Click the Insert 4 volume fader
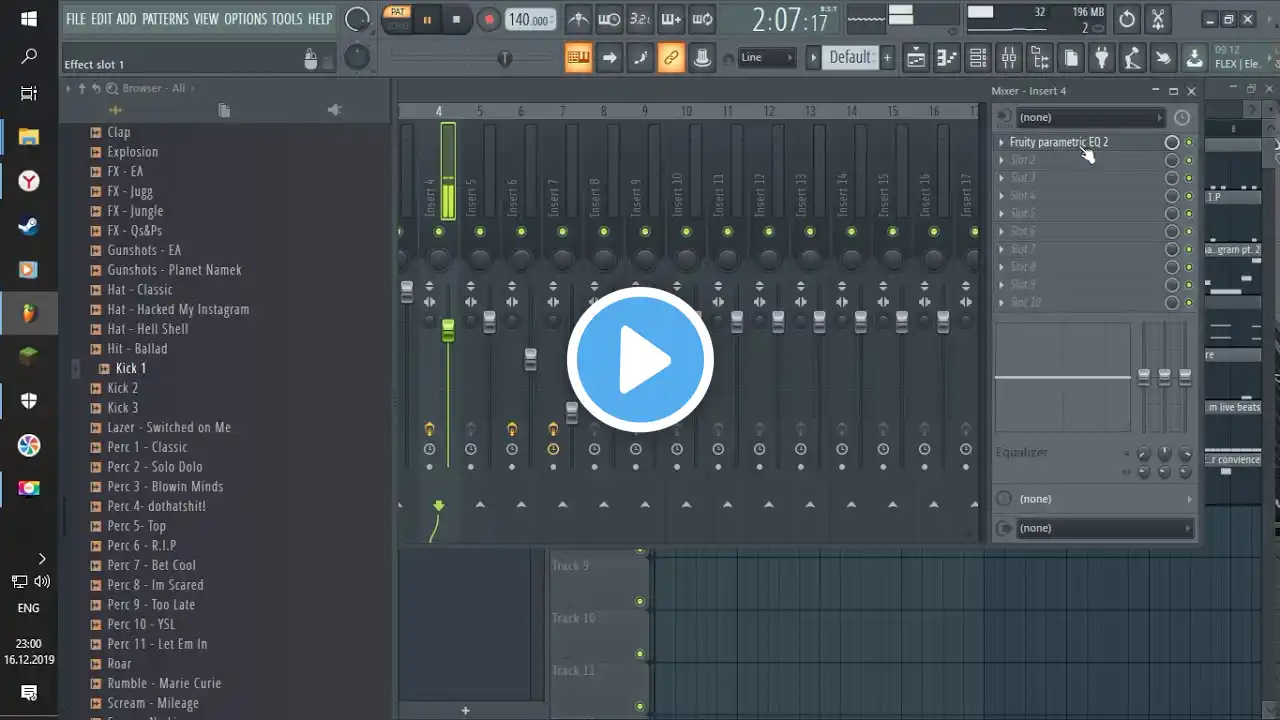 [448, 330]
